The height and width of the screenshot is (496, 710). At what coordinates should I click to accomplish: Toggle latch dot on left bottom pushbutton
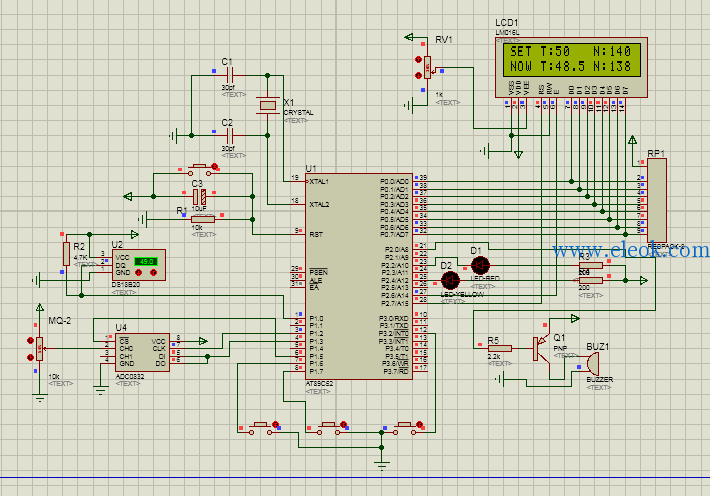coord(275,424)
